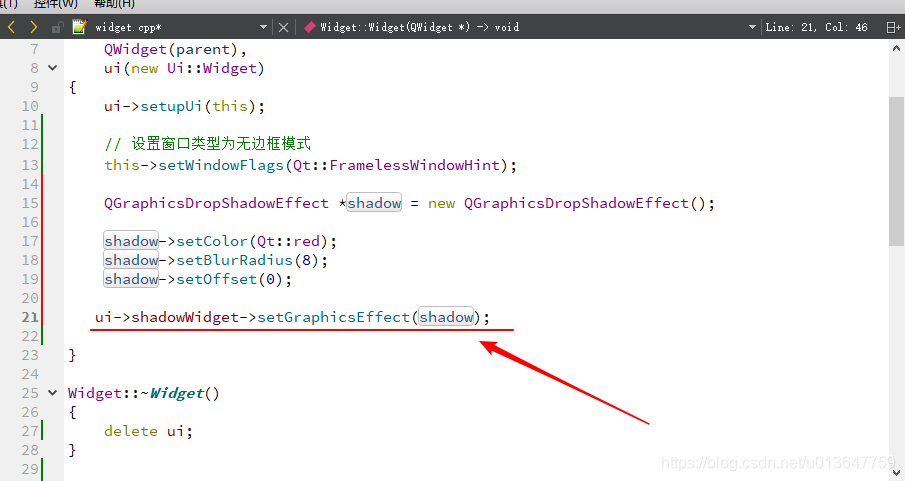Click the Chinese comment on line 12
The width and height of the screenshot is (905, 481).
[x=207, y=144]
